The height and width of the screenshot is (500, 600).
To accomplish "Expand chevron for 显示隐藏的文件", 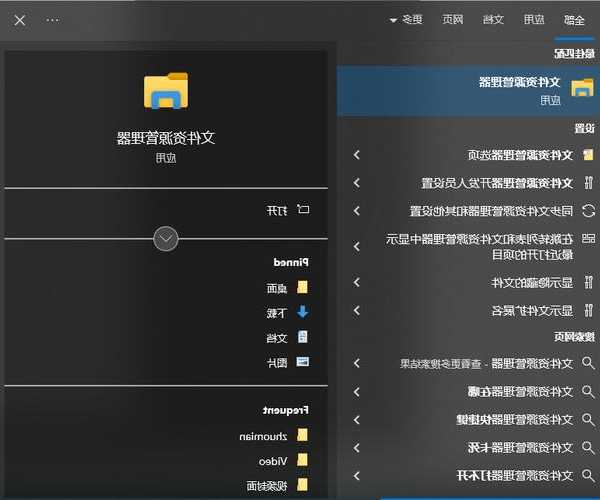I will coord(357,282).
